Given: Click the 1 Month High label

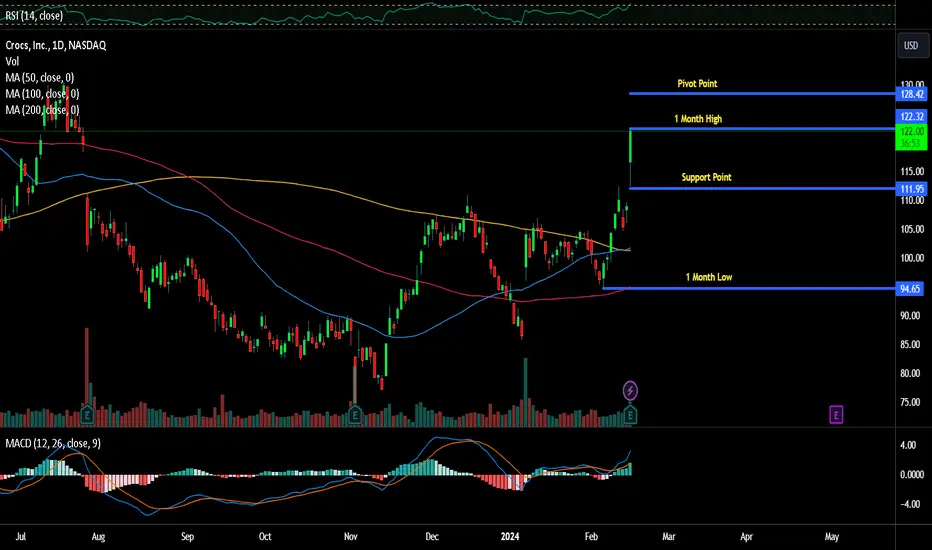Looking at the screenshot, I should [698, 119].
